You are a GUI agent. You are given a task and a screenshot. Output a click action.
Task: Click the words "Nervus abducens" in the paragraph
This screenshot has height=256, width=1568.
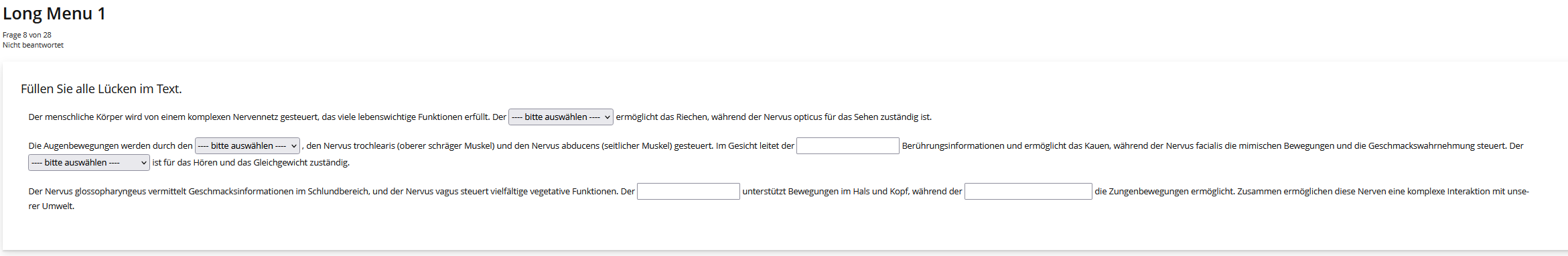[565, 146]
